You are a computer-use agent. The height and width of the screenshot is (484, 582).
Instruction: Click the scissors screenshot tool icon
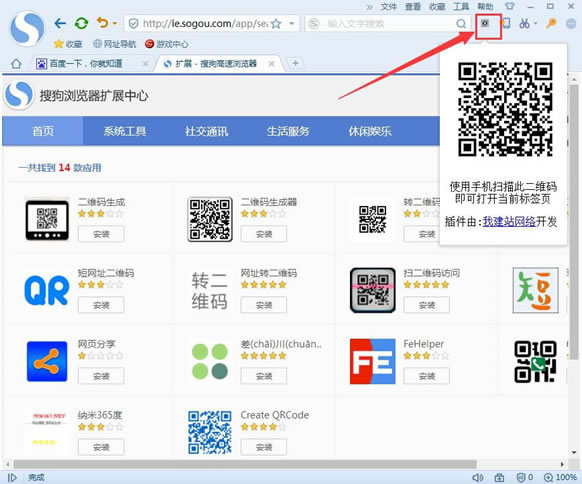pyautogui.click(x=524, y=24)
